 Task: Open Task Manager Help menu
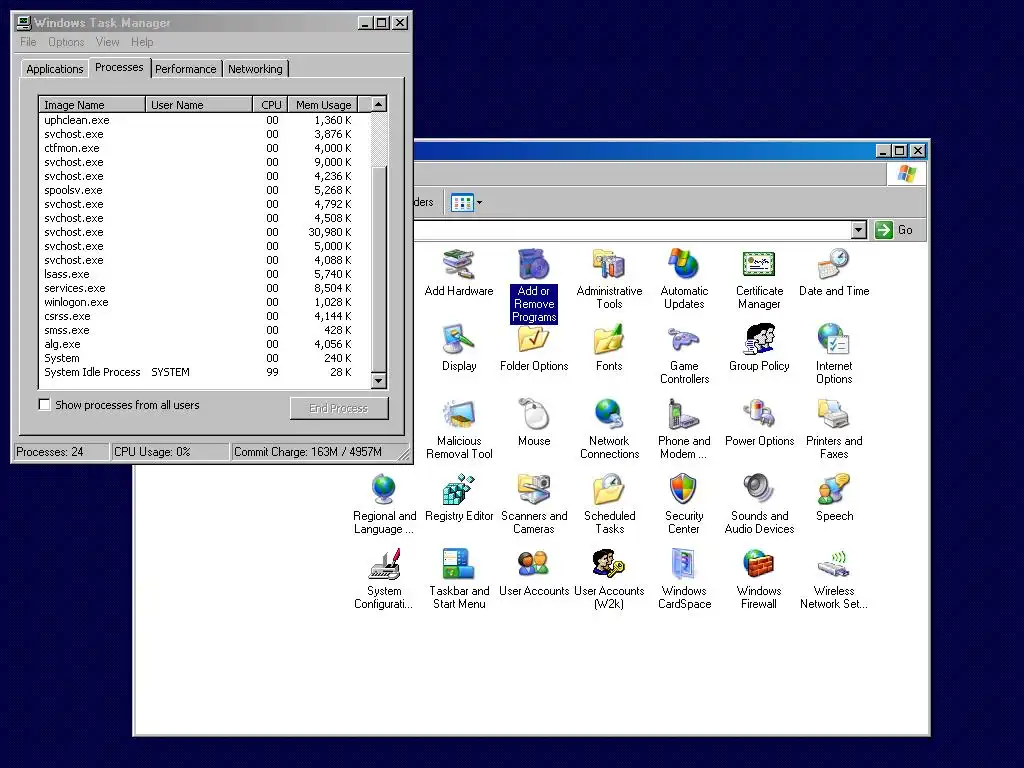(x=142, y=42)
